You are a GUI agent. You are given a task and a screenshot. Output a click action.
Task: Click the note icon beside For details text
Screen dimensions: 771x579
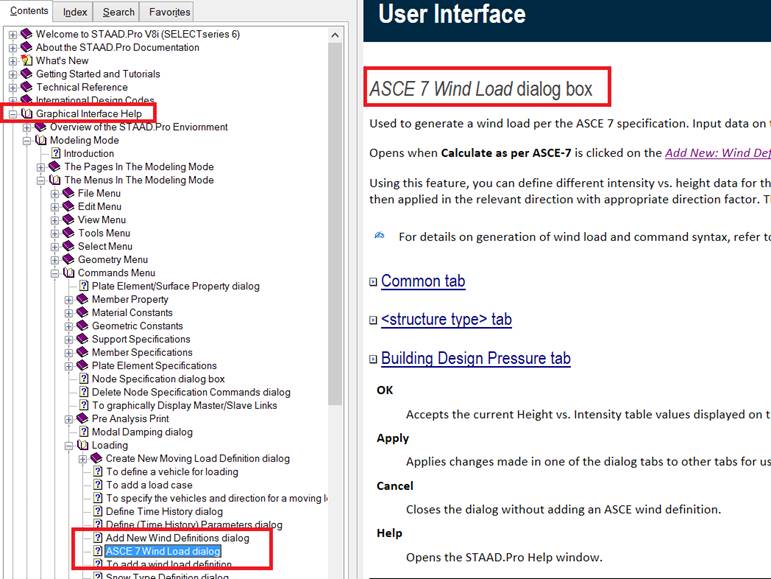(x=380, y=236)
